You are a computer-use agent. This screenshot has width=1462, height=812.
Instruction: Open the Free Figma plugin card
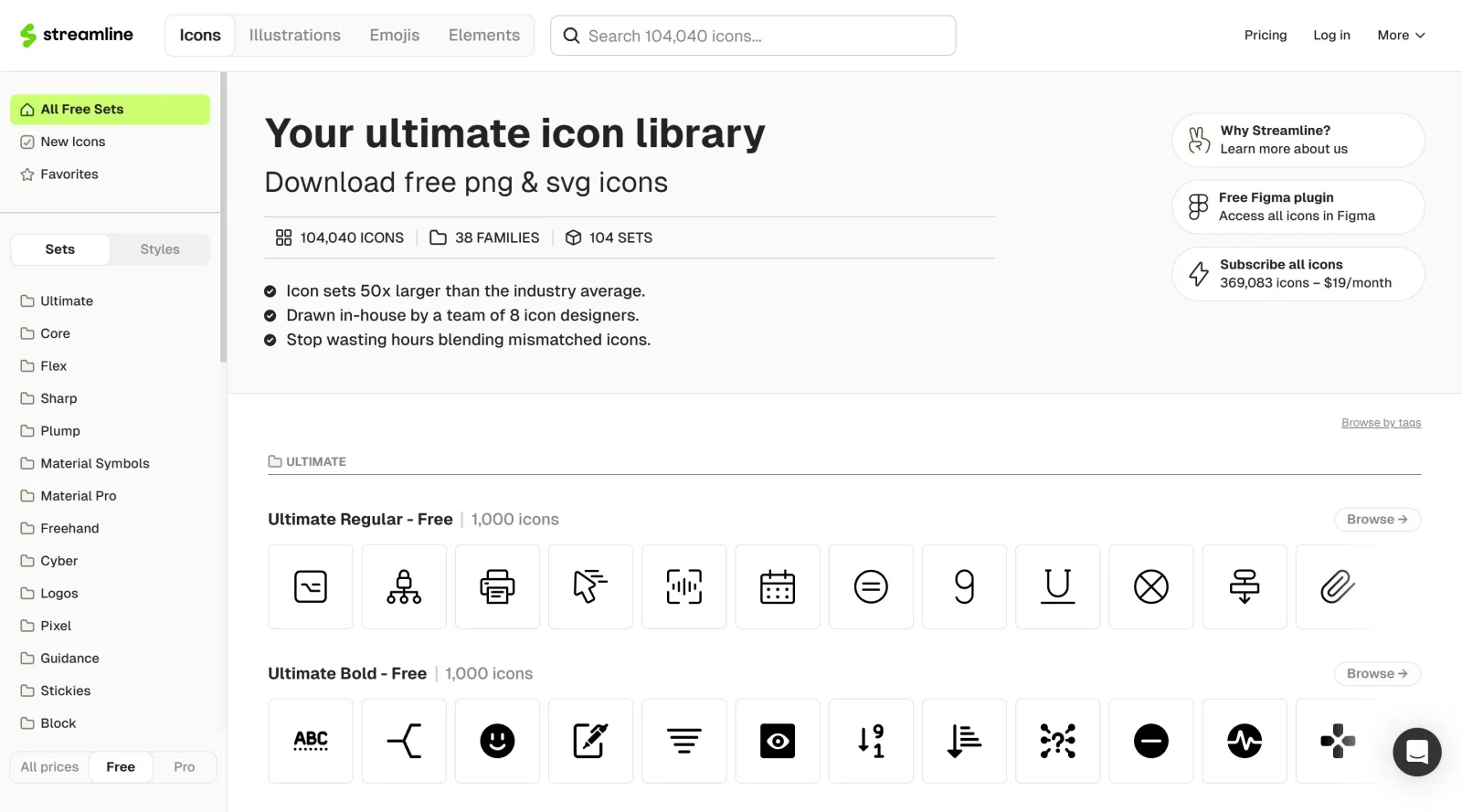click(1298, 206)
